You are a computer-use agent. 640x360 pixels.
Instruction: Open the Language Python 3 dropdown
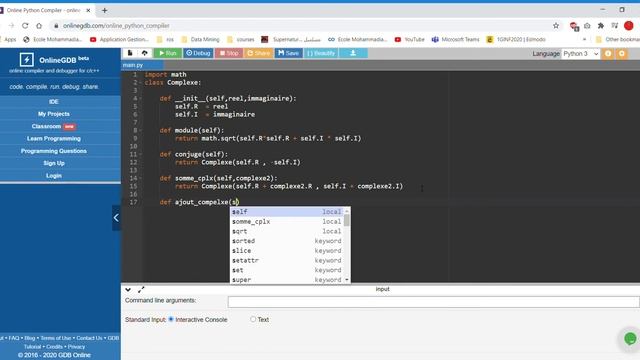click(x=580, y=53)
